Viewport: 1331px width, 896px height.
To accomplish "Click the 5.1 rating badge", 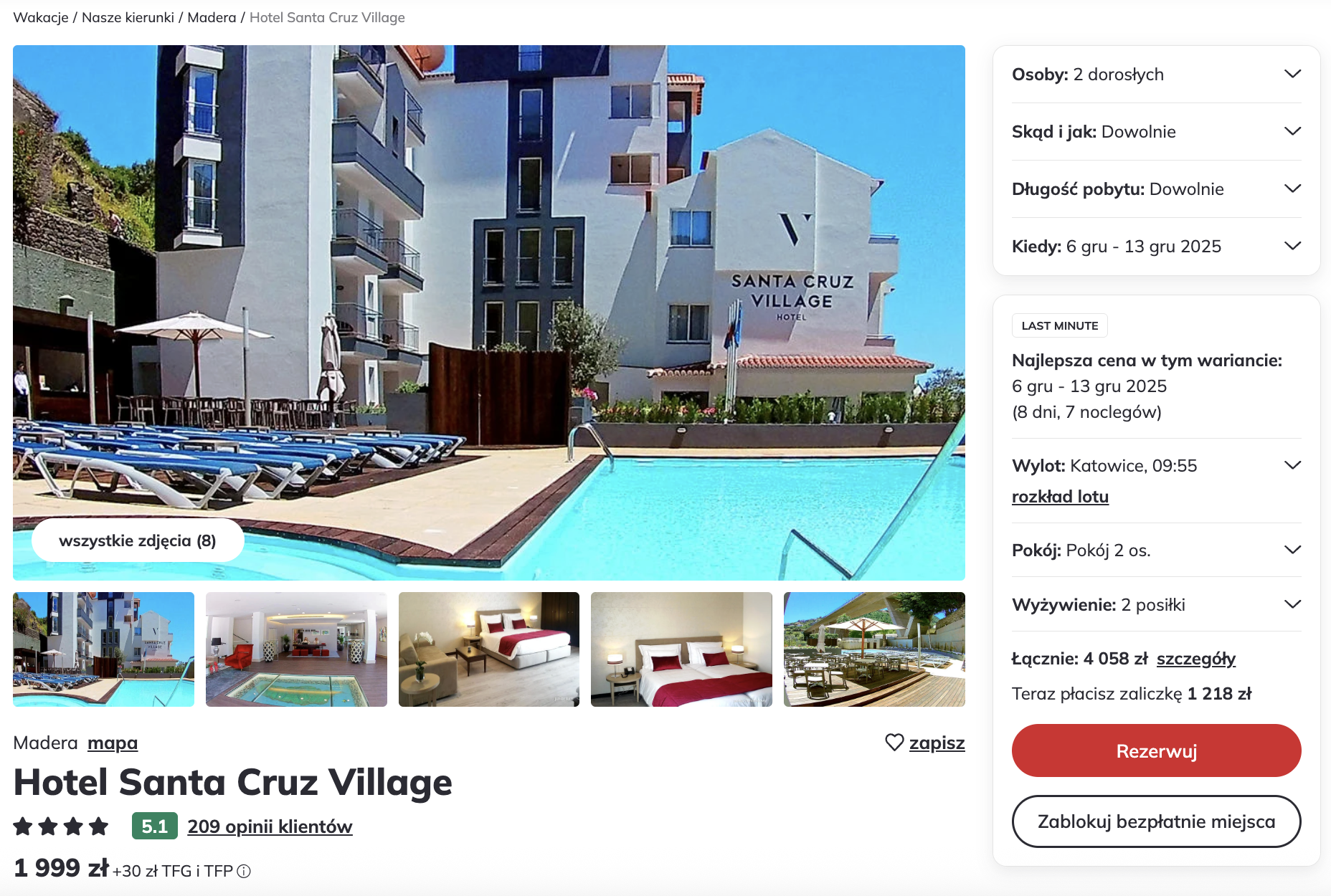I will tap(154, 826).
